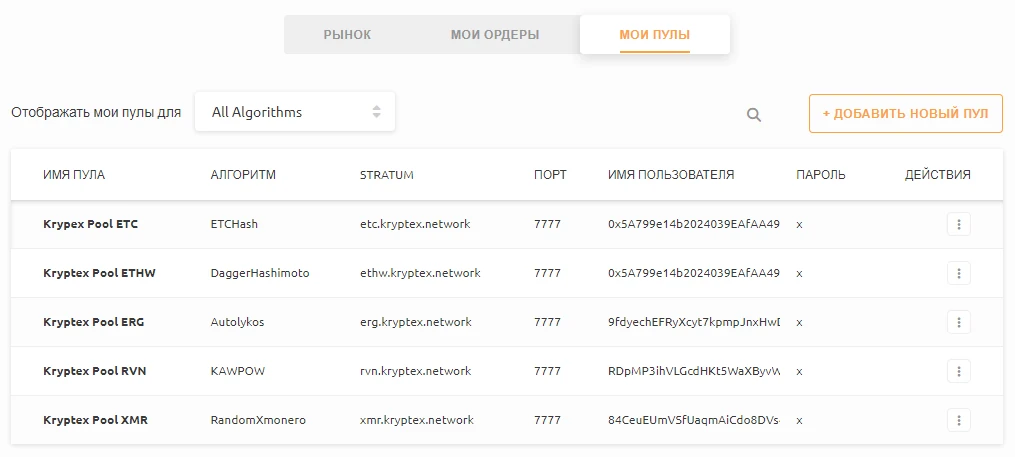Open actions menu for Kryptex Pool RVN
The image size is (1015, 457).
(x=958, y=371)
